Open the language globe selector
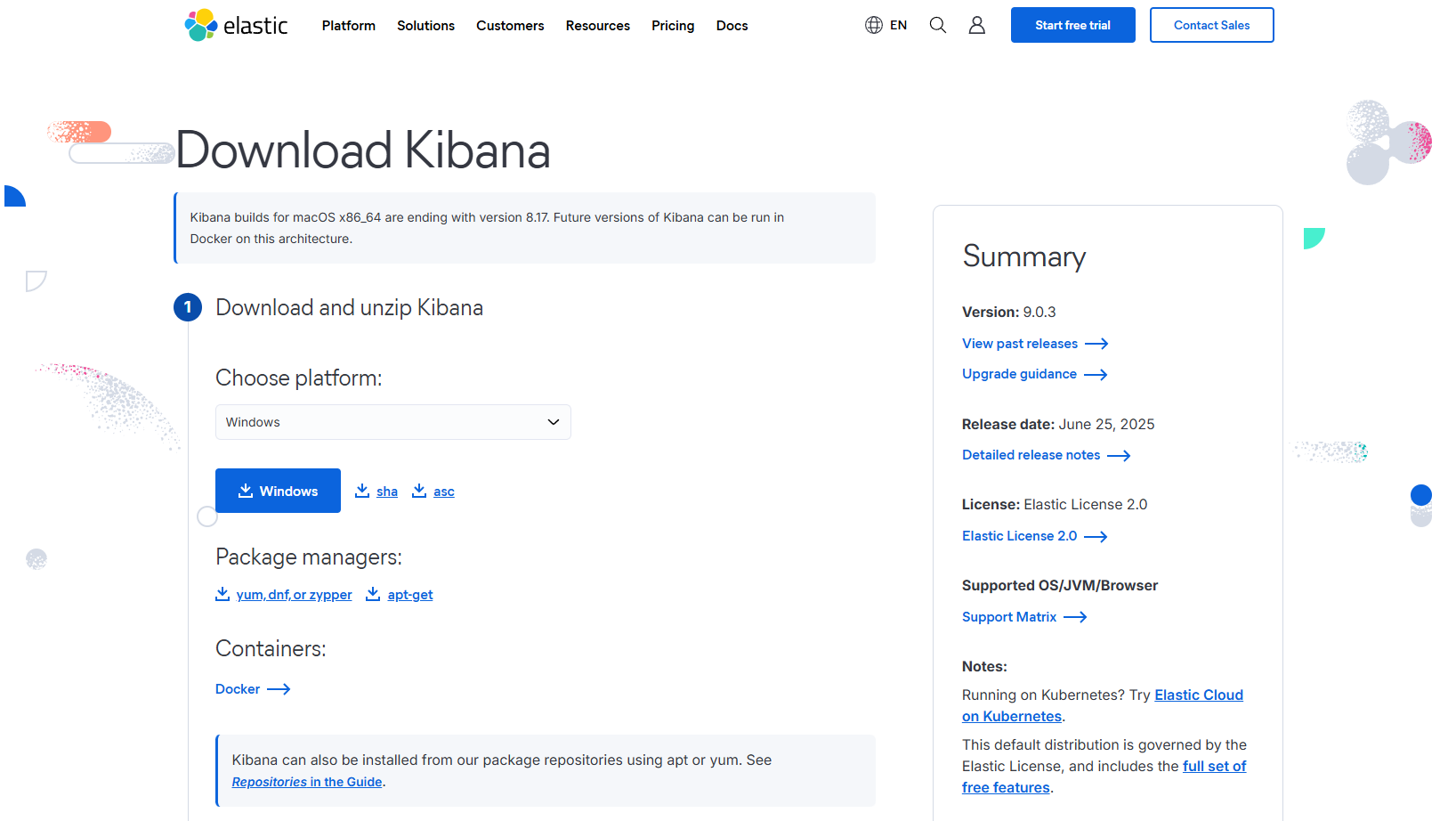Screen dimensions: 1456x821 click(x=886, y=25)
